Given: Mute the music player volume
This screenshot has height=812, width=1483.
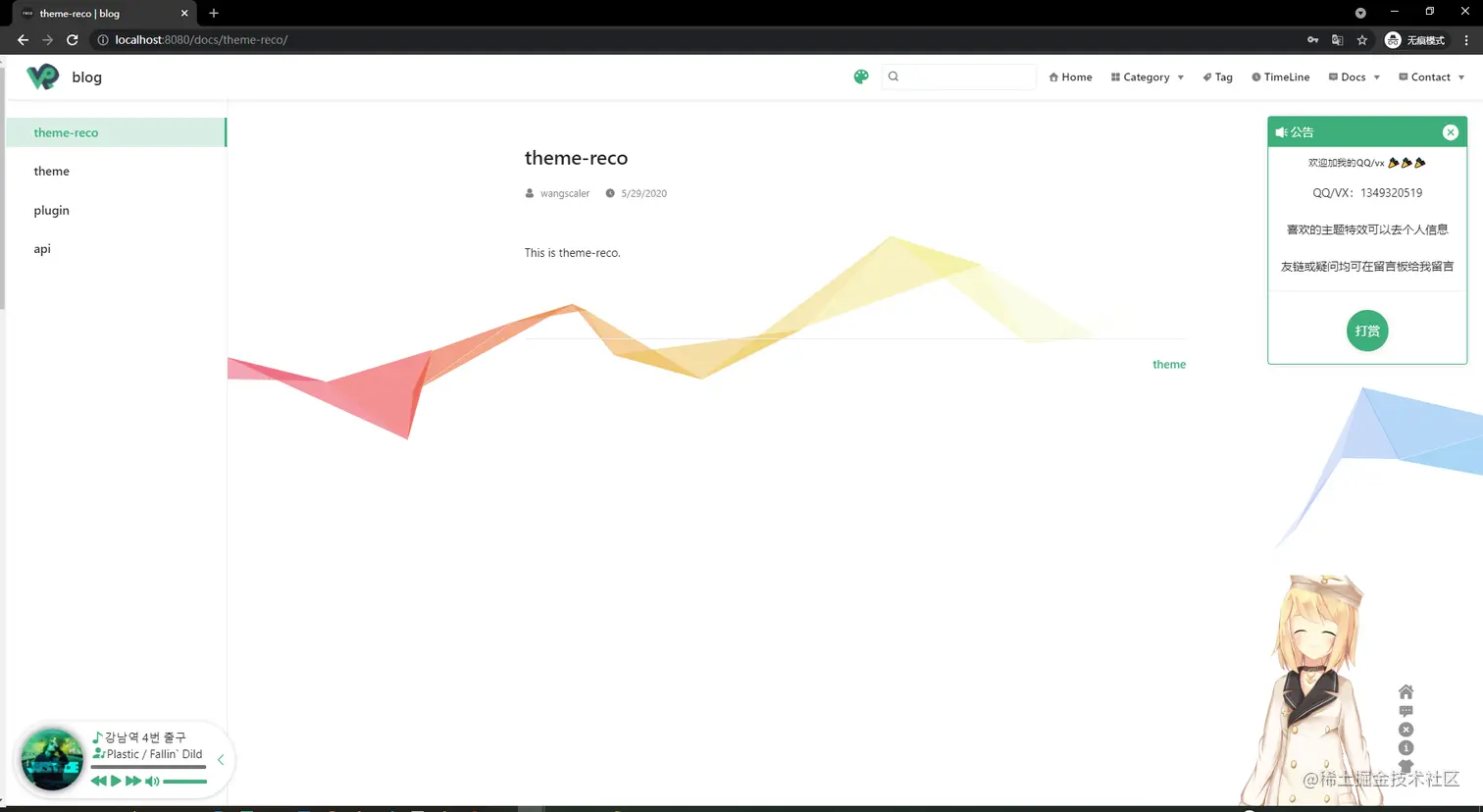Looking at the screenshot, I should point(152,781).
